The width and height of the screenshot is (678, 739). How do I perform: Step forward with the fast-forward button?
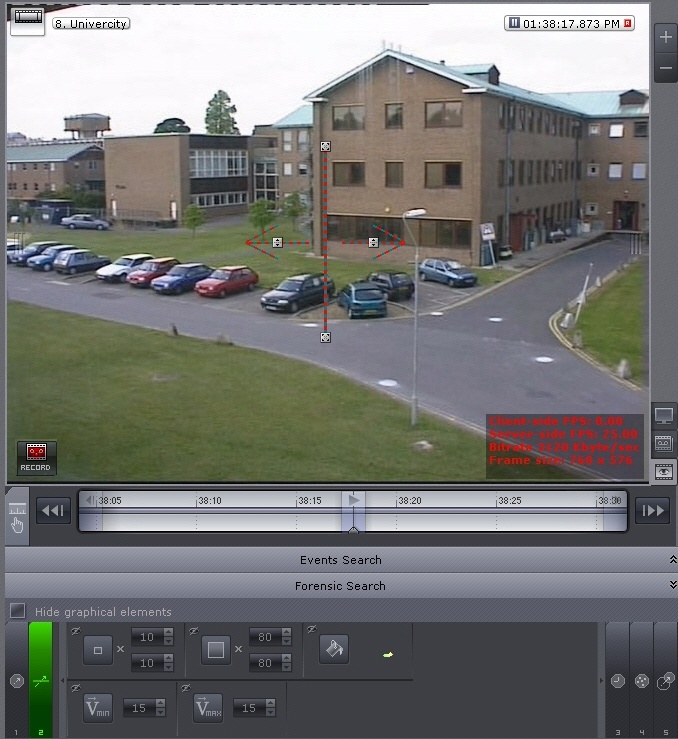coord(652,511)
